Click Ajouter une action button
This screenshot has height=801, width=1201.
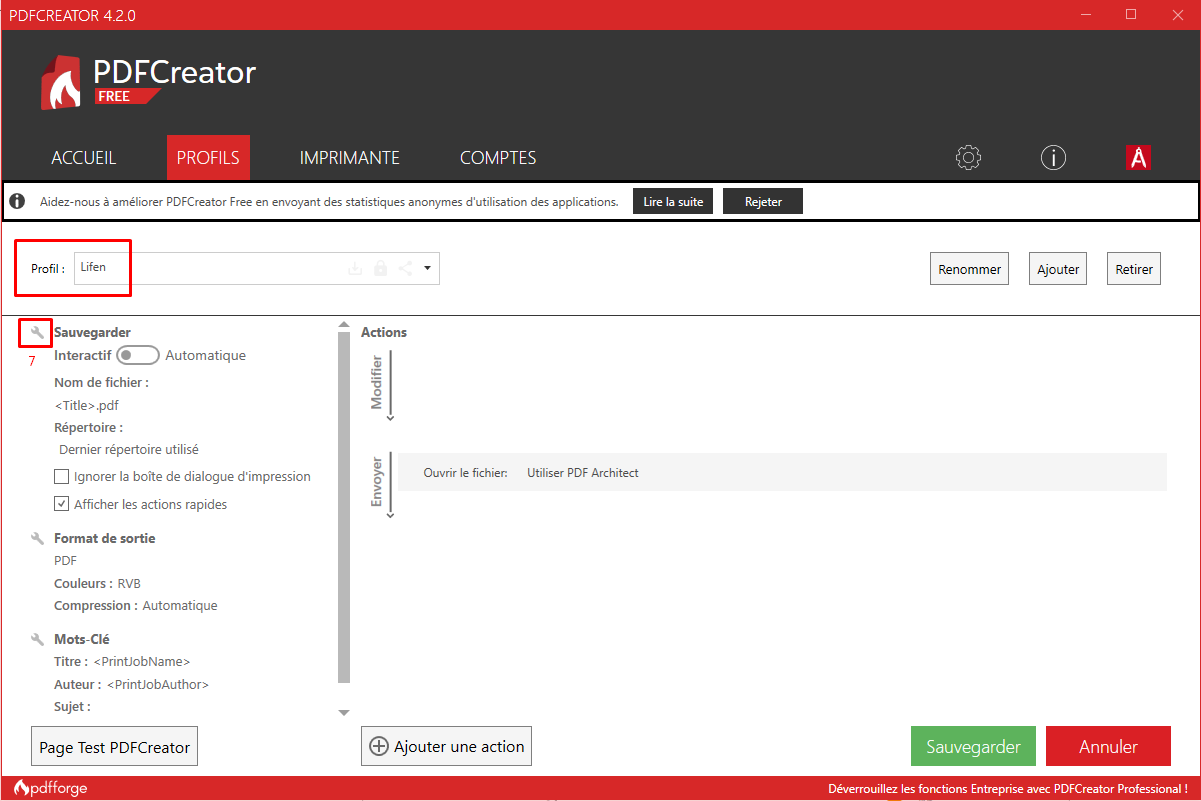(446, 746)
